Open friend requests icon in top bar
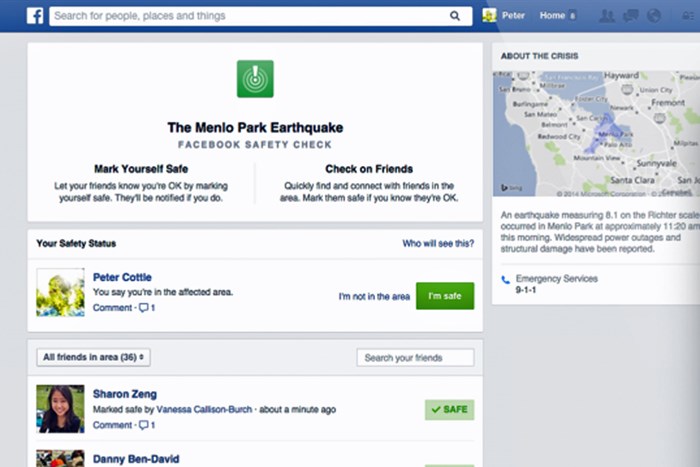 click(x=607, y=16)
